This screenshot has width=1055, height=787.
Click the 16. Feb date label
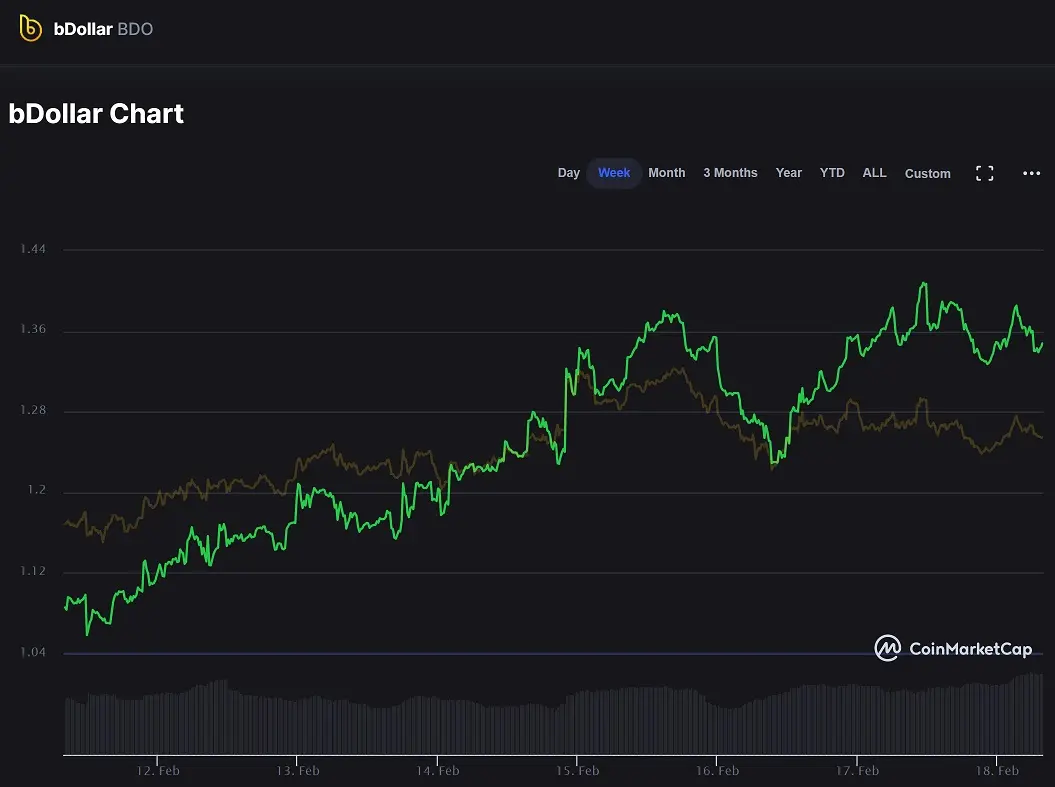point(717,771)
